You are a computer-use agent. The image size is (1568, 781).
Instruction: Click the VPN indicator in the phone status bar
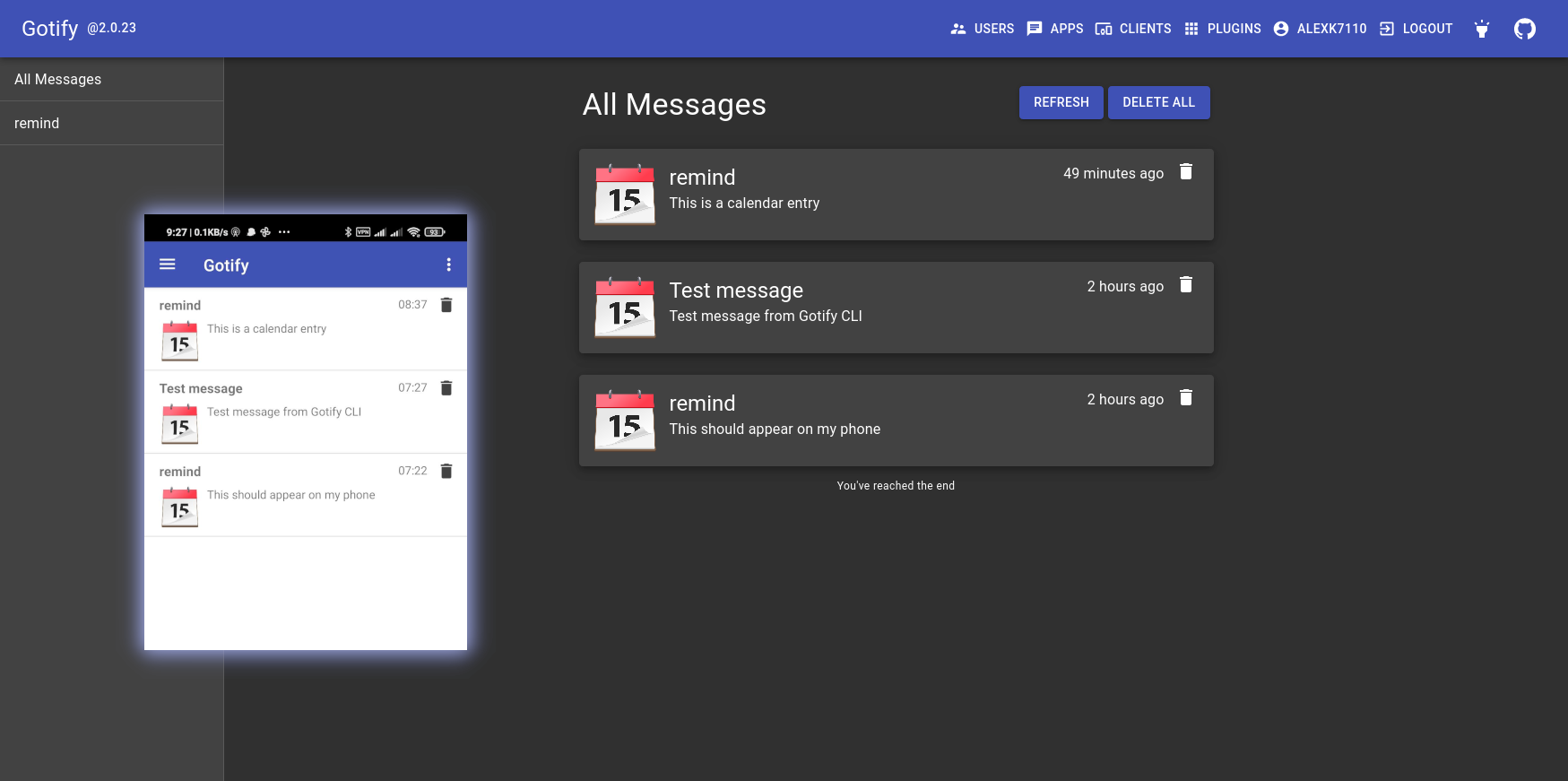click(363, 231)
